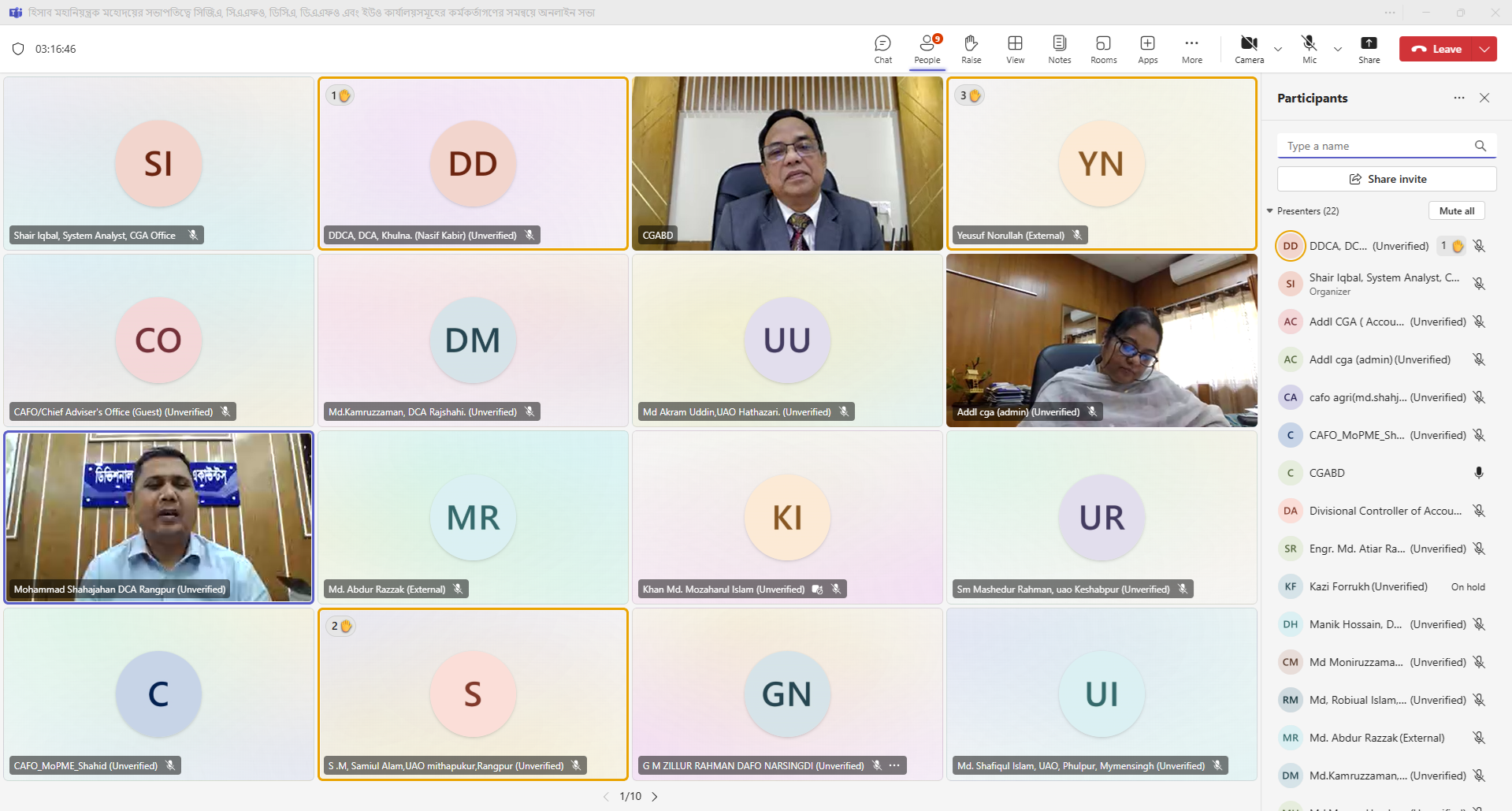
Task: Open the More actions menu
Action: (x=1191, y=49)
